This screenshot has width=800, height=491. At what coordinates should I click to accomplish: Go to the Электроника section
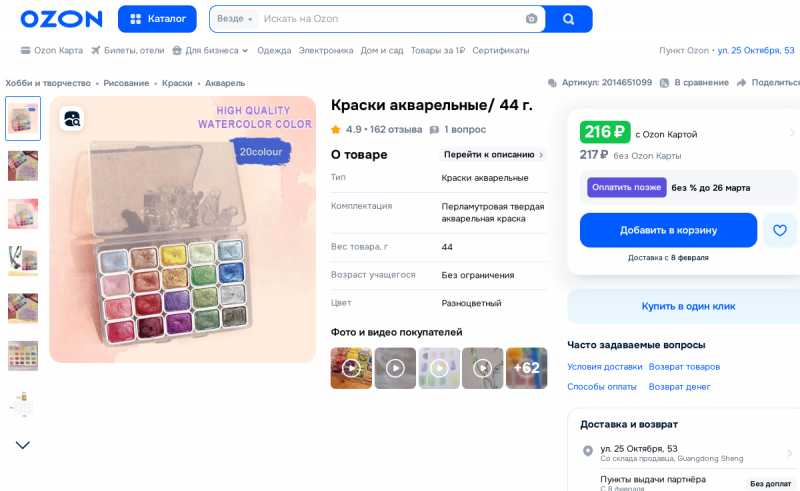click(x=326, y=51)
